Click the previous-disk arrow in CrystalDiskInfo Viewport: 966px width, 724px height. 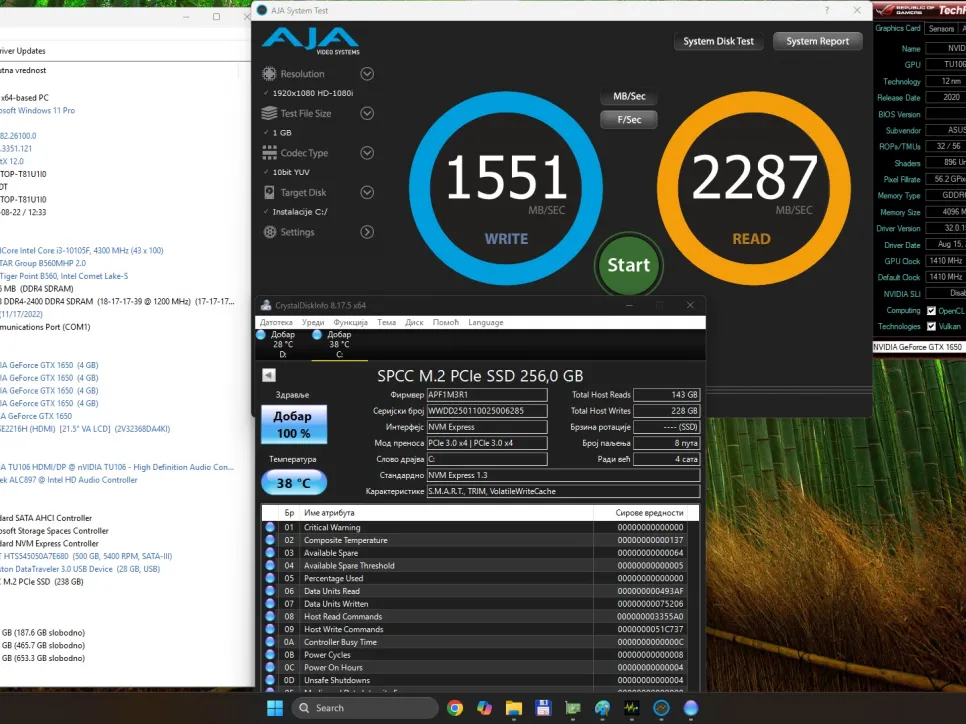click(x=269, y=375)
